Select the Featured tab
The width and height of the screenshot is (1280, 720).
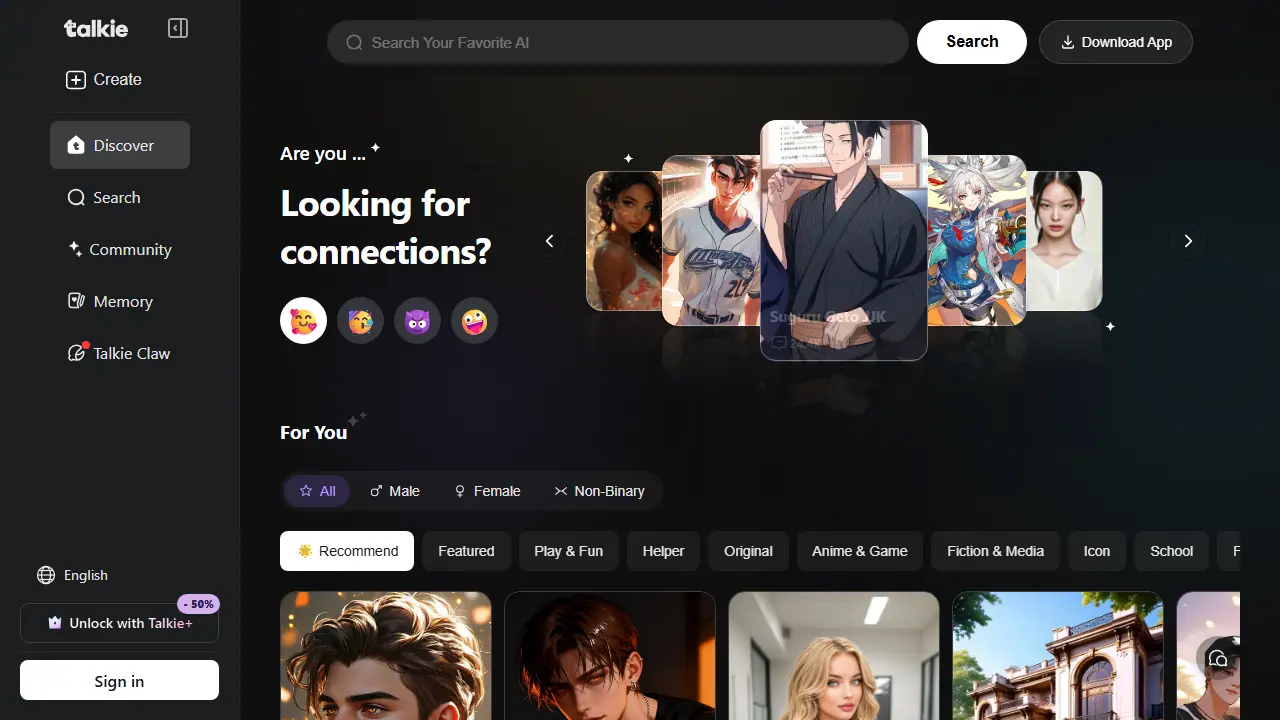pos(466,551)
